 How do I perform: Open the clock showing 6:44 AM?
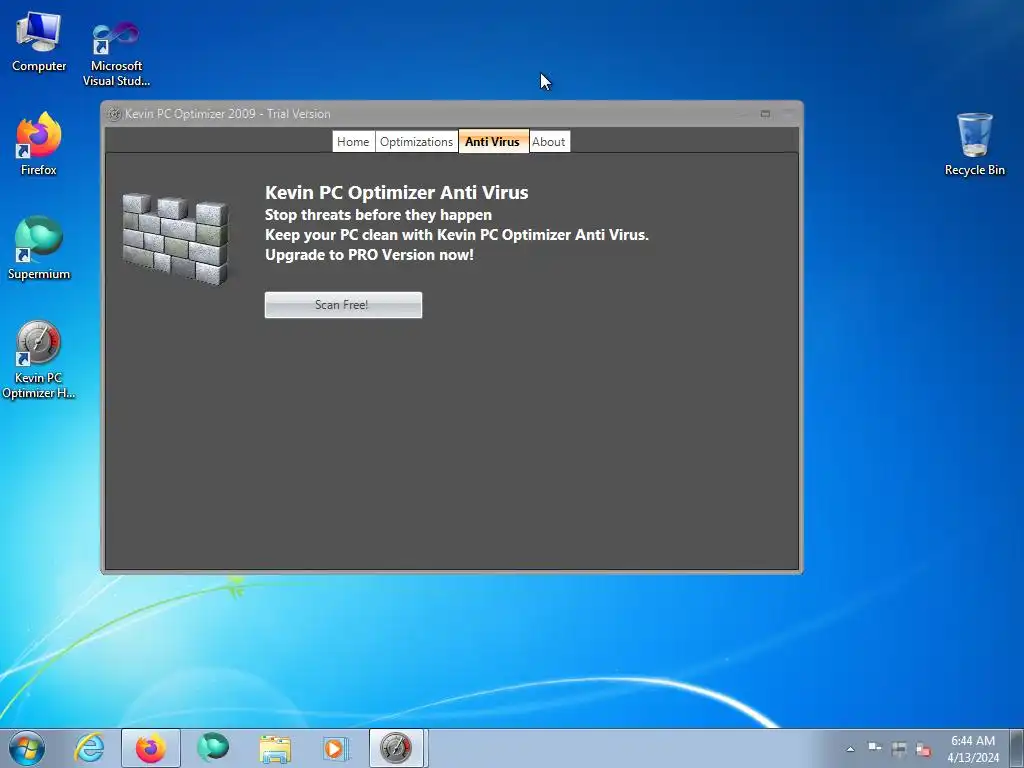[973, 749]
